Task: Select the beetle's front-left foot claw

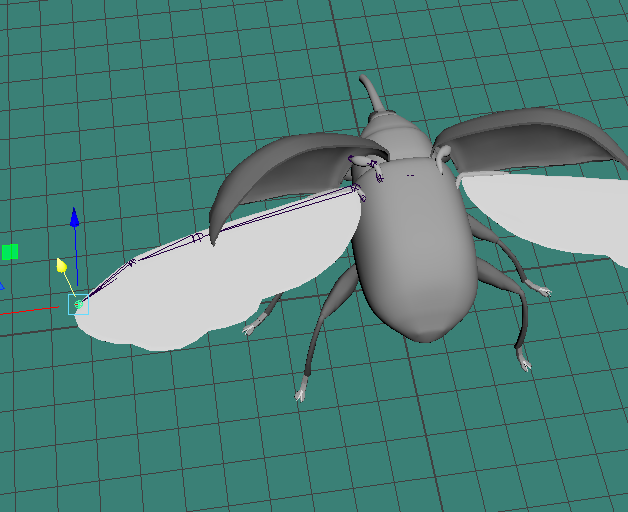Action: pos(301,391)
